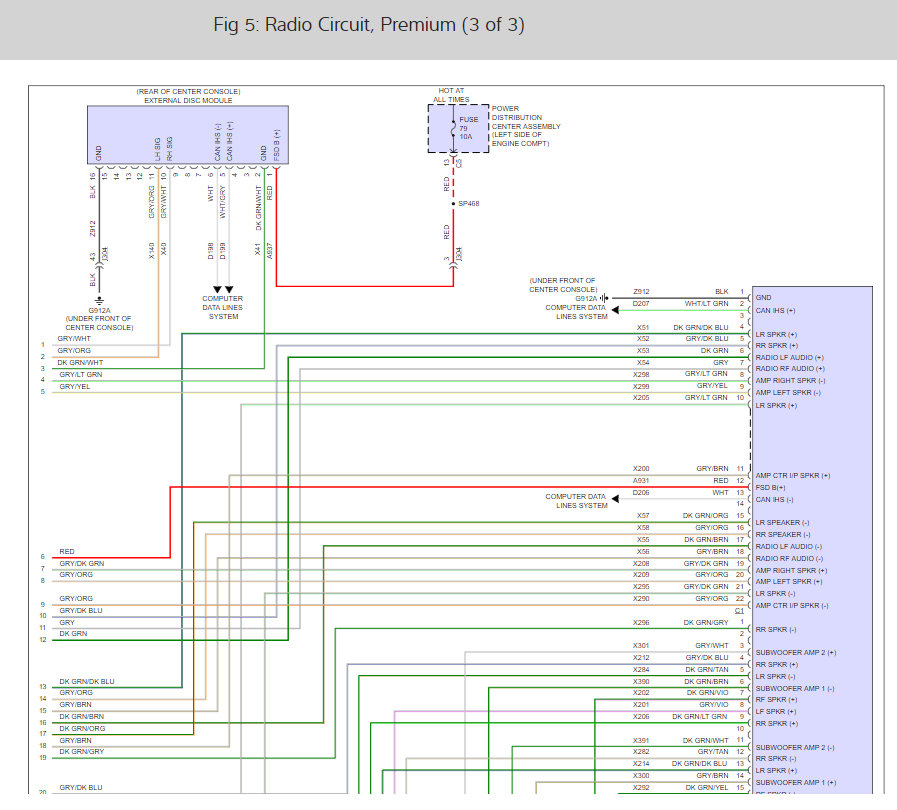Select the 'EXTERNAL DISC MODULE' label

(188, 101)
